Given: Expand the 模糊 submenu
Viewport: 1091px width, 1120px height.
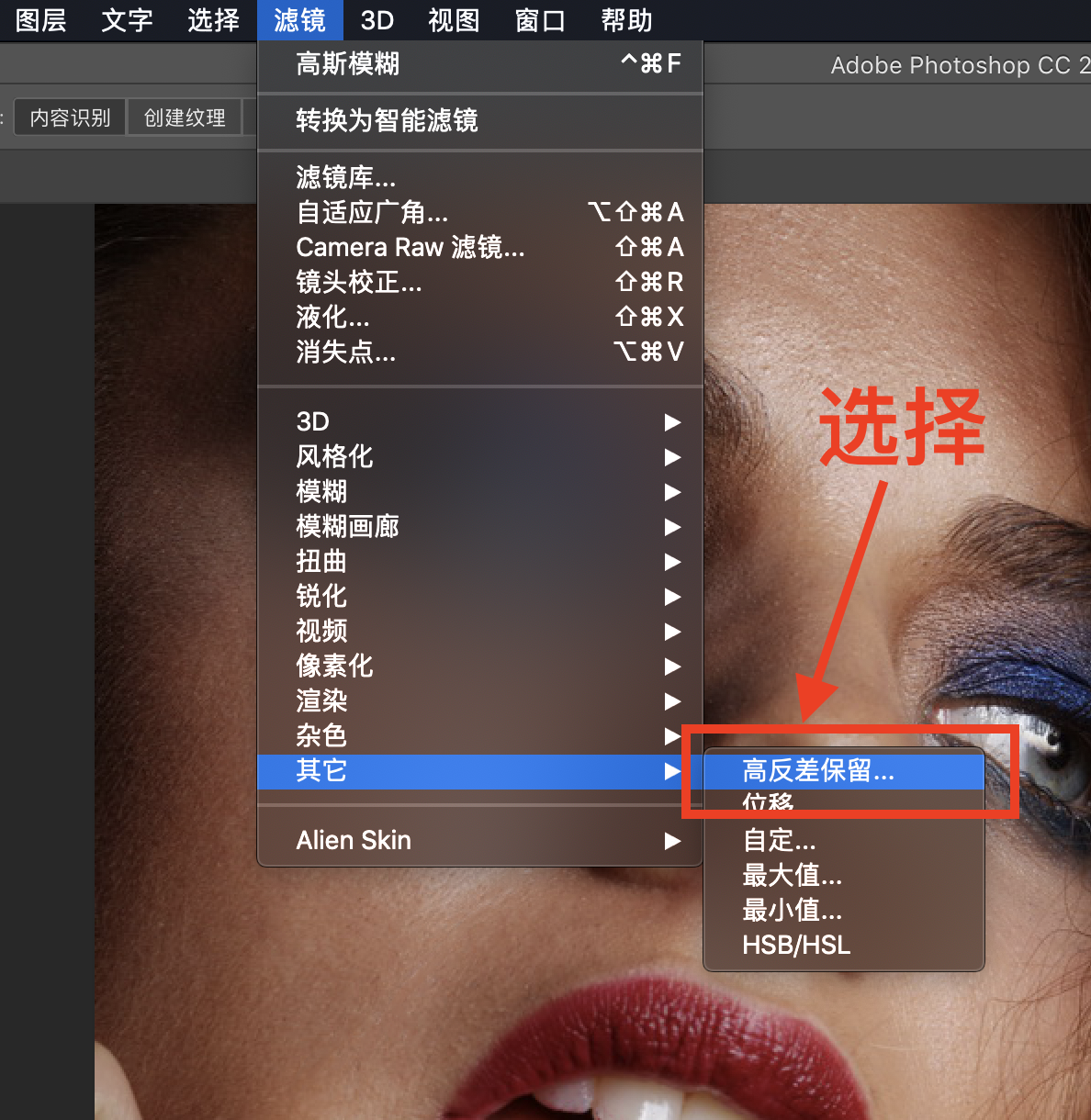Looking at the screenshot, I should [x=480, y=491].
